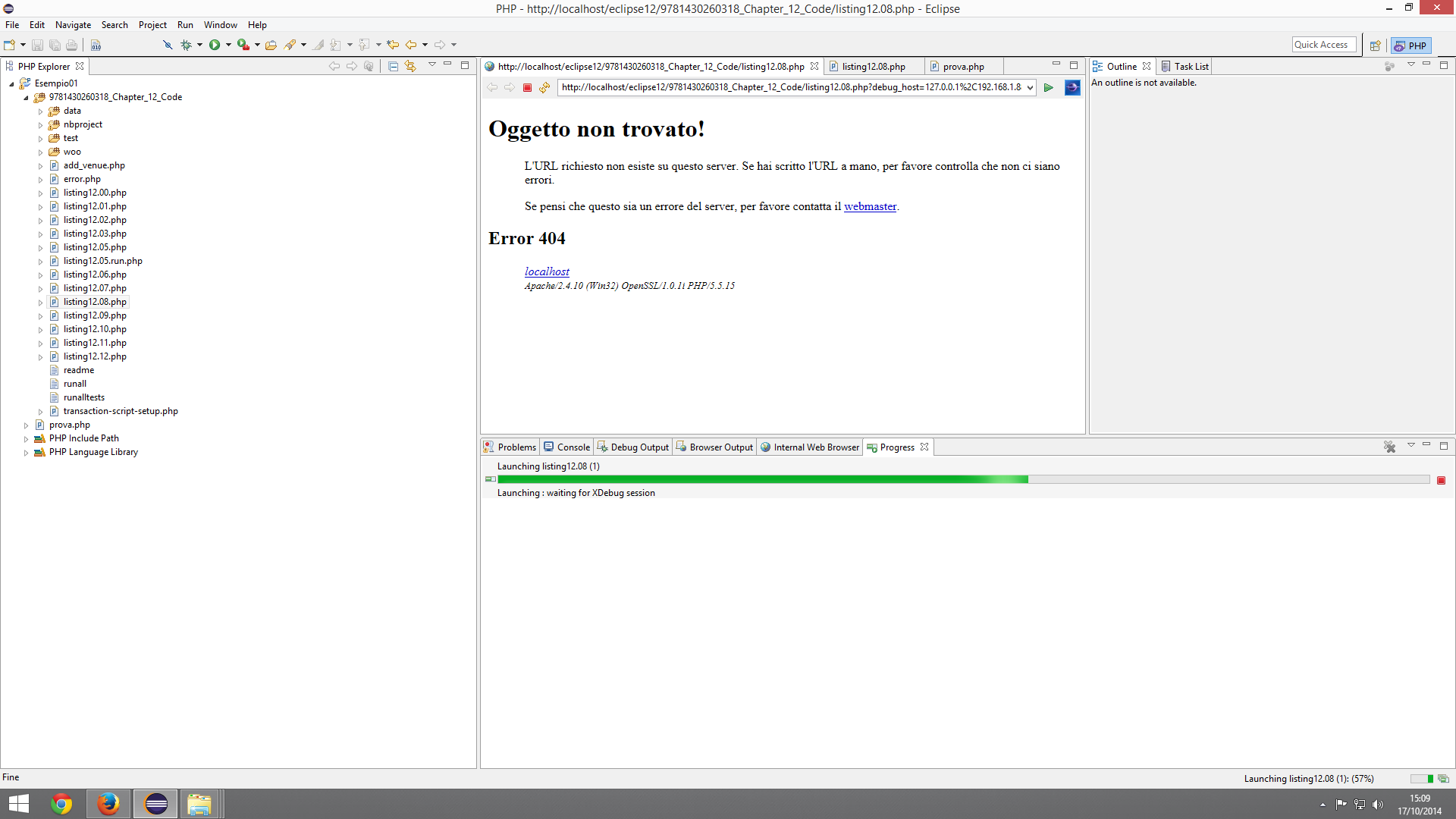Click the webmaster link
This screenshot has height=819, width=1456.
pyautogui.click(x=870, y=206)
